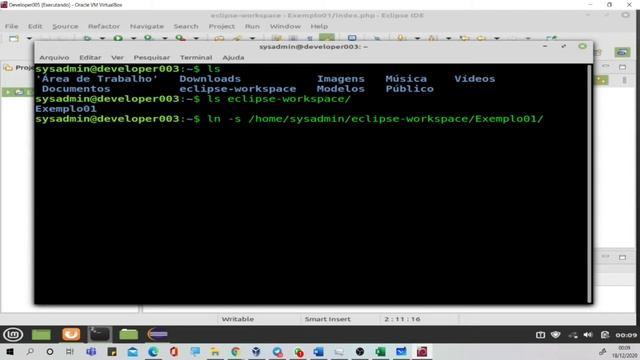Screen dimensions: 640x360
Task: Open Eclipse Project menu
Action: point(222,26)
